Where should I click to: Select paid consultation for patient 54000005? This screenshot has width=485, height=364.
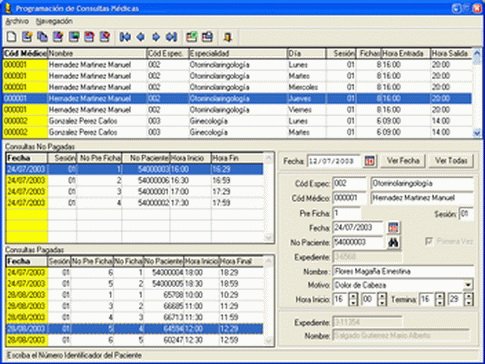(135, 284)
